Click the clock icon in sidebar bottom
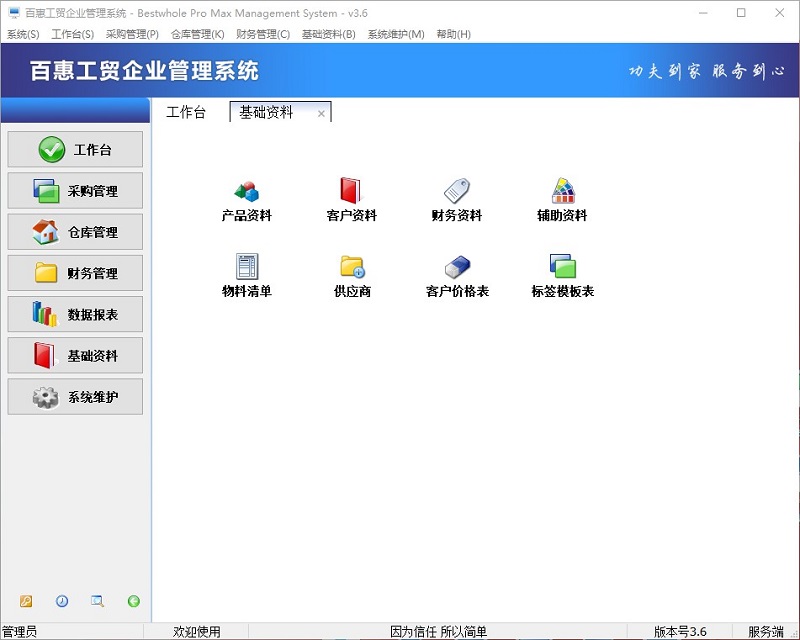Screen dimensions: 800x640 [62, 601]
